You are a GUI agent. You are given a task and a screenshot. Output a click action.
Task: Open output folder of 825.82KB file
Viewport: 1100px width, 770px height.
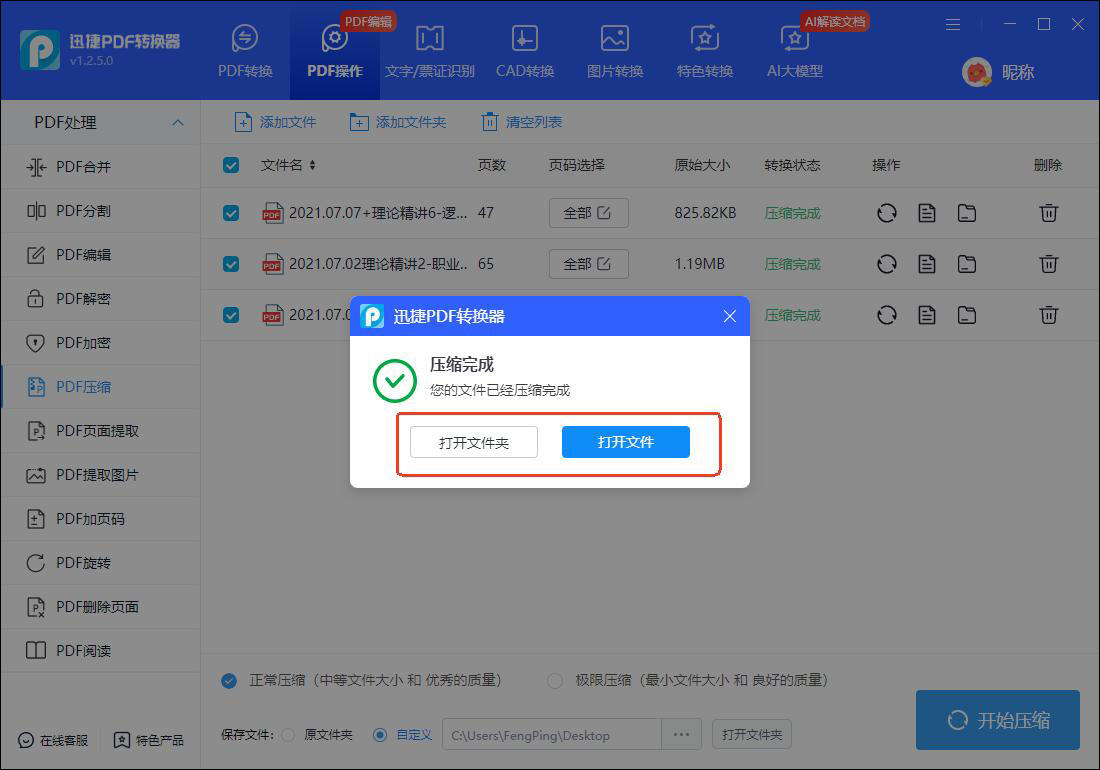point(967,212)
